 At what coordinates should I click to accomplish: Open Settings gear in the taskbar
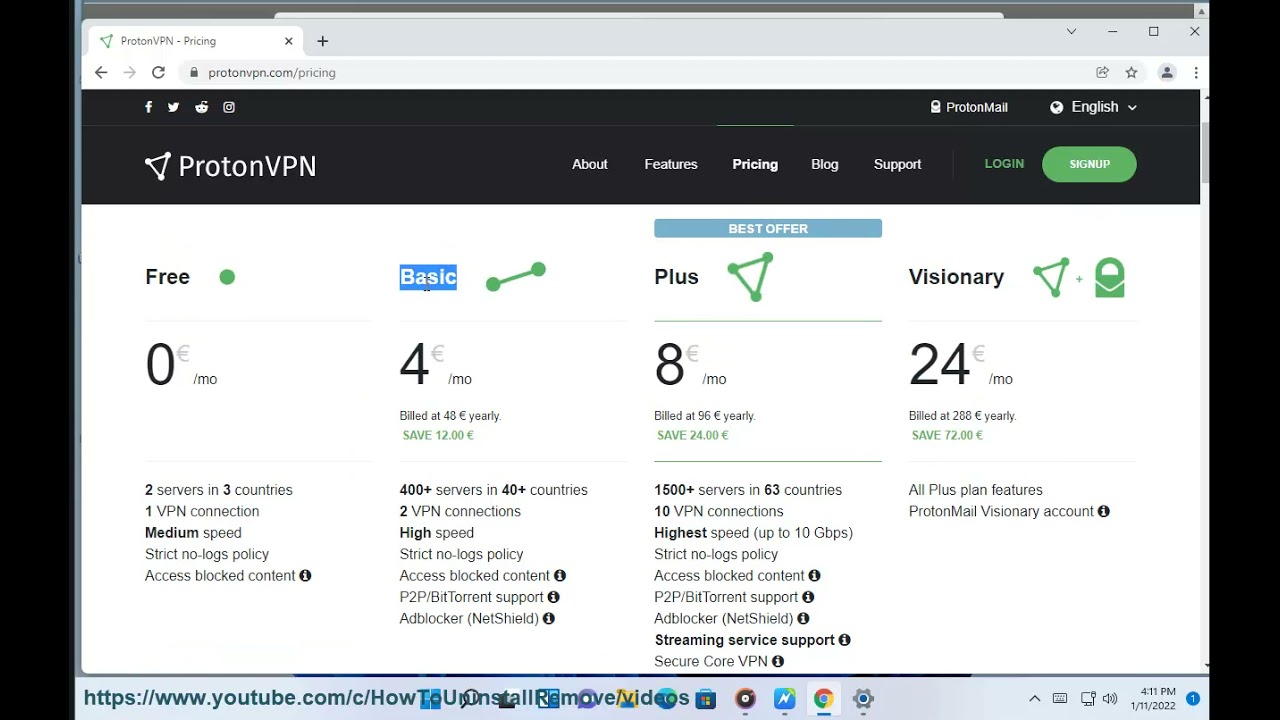[x=863, y=699]
